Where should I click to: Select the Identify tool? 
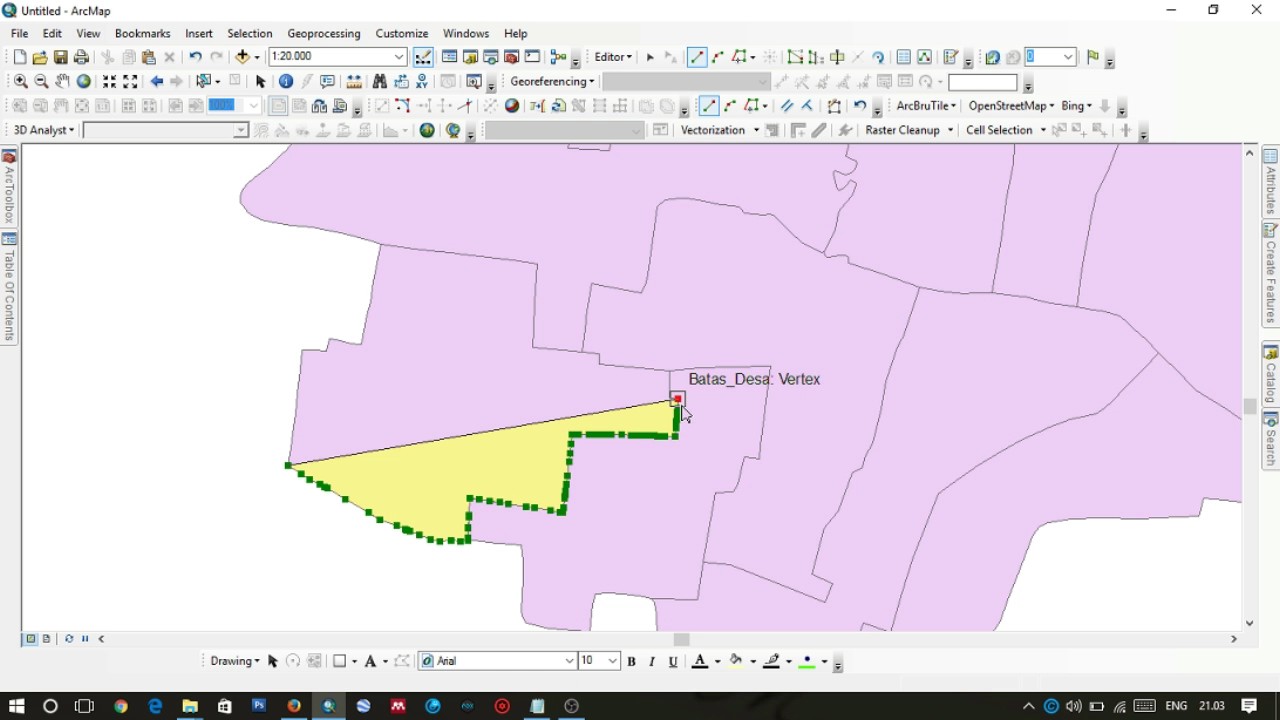286,81
